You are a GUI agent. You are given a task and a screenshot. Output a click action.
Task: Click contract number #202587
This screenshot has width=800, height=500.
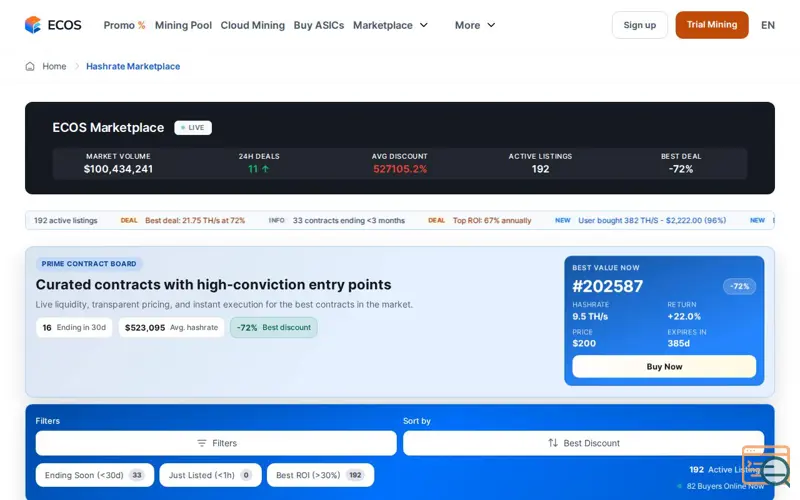point(608,286)
